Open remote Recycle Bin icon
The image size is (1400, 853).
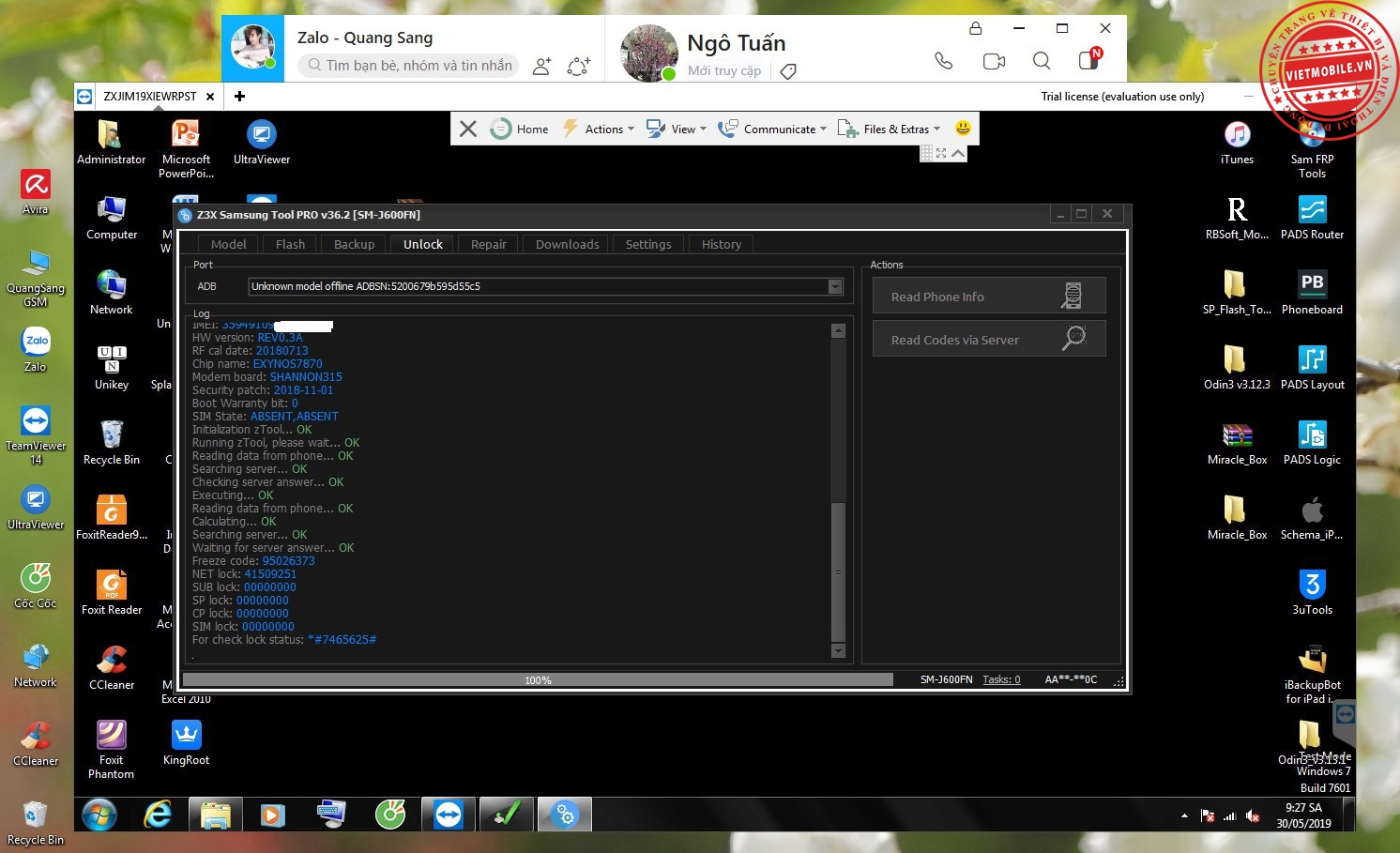click(x=111, y=443)
